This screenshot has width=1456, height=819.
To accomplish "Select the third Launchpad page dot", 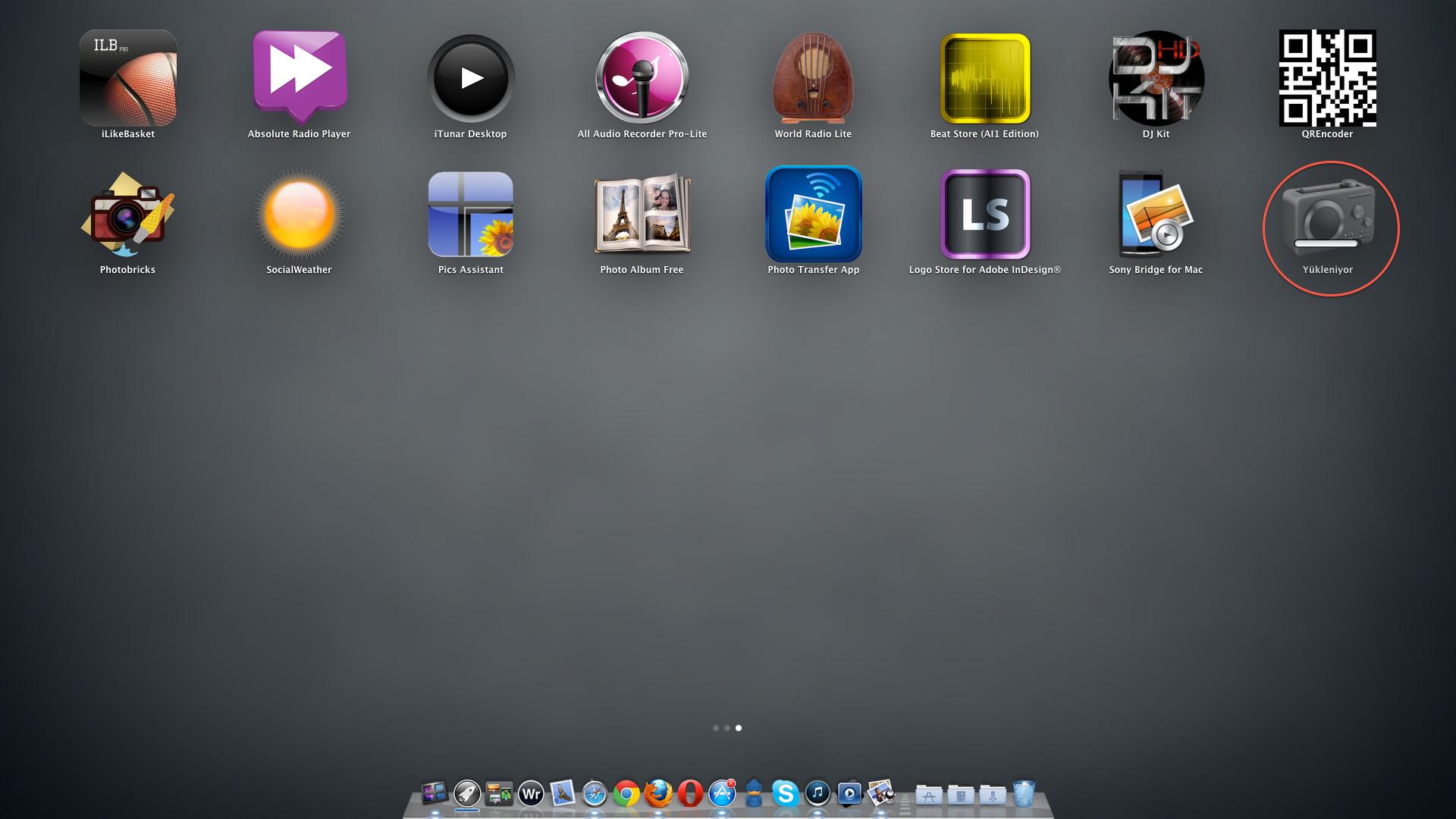I will pos(739,728).
